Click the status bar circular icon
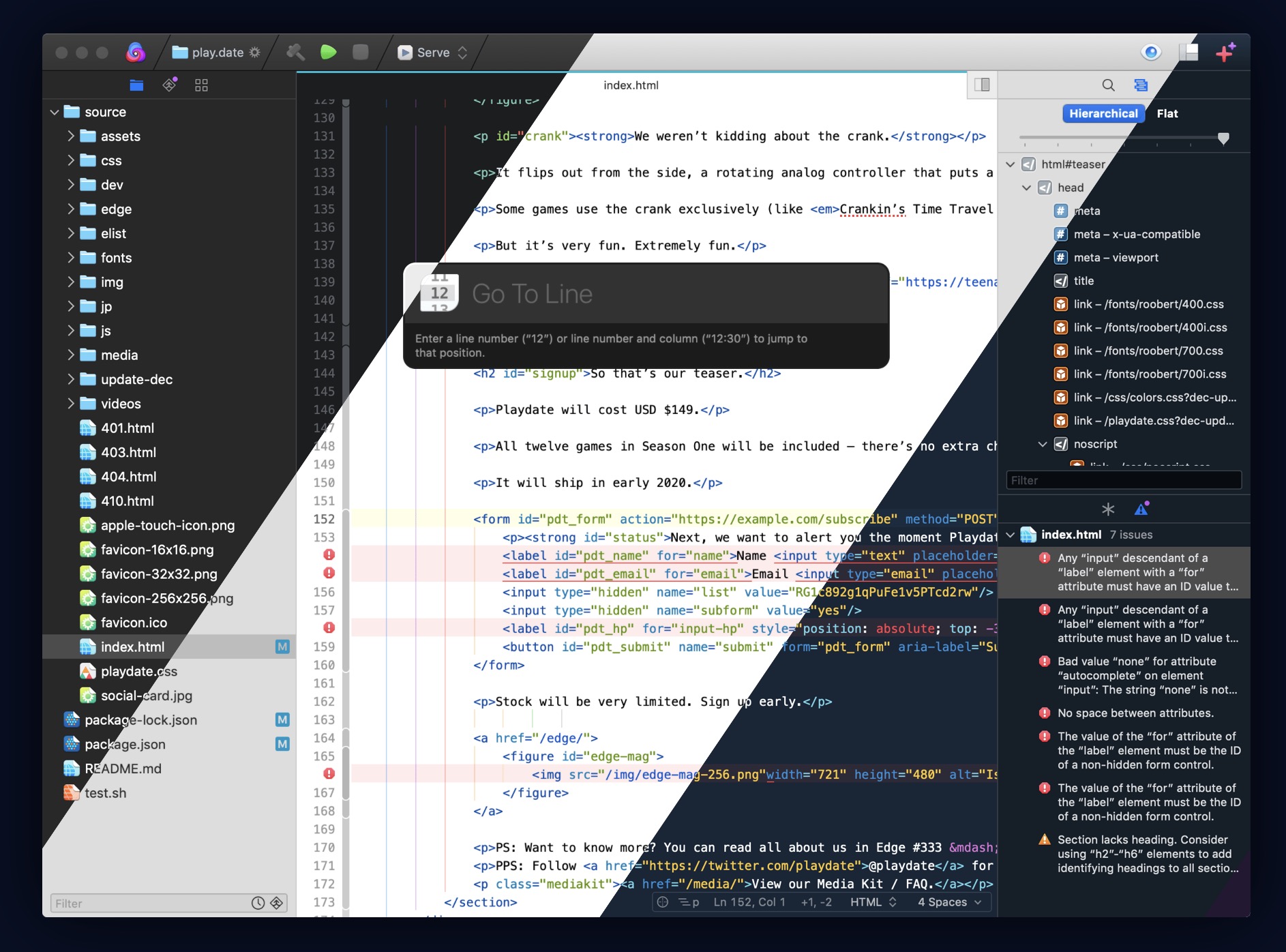Viewport: 1286px width, 952px height. pos(662,902)
